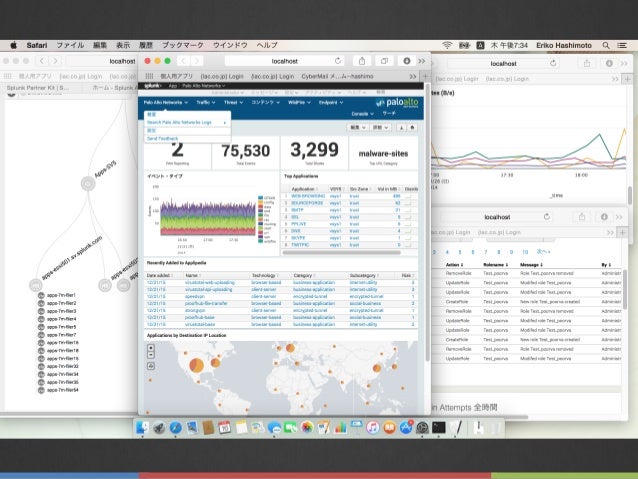Open the Console dropdown menu
The image size is (638, 479).
362,114
